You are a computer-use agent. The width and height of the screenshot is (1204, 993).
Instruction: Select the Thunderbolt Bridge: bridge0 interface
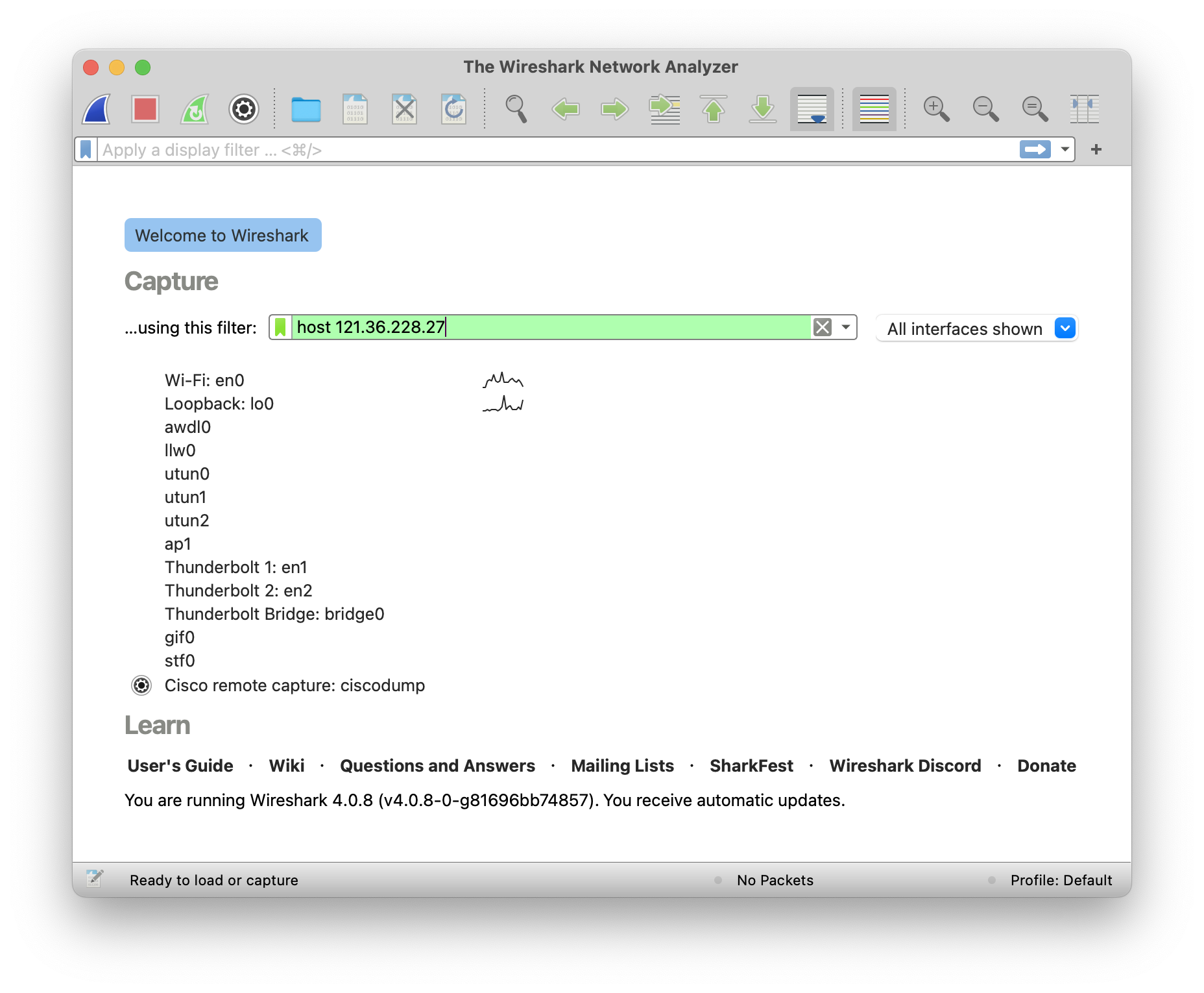(x=274, y=614)
